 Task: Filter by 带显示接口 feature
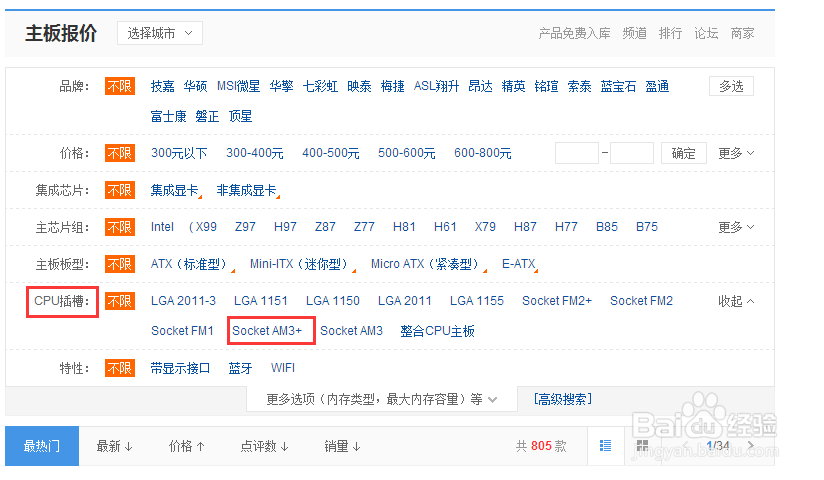(x=180, y=368)
